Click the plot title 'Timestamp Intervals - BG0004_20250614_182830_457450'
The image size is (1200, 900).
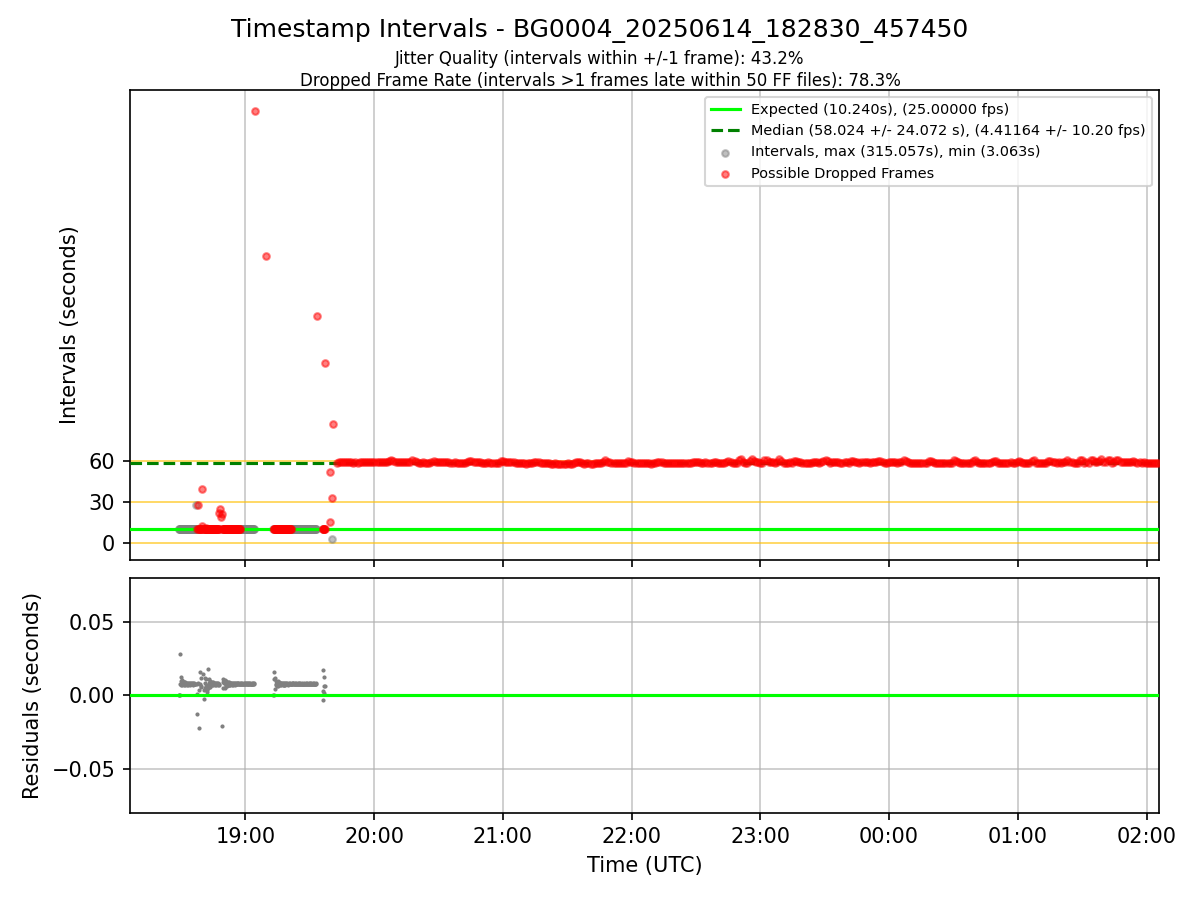599,29
